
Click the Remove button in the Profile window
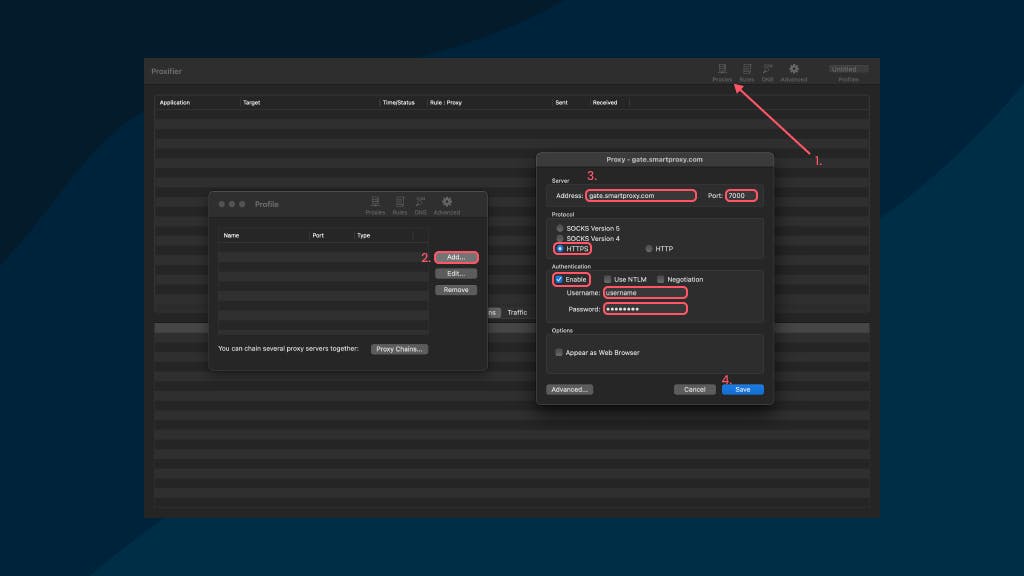tap(456, 290)
